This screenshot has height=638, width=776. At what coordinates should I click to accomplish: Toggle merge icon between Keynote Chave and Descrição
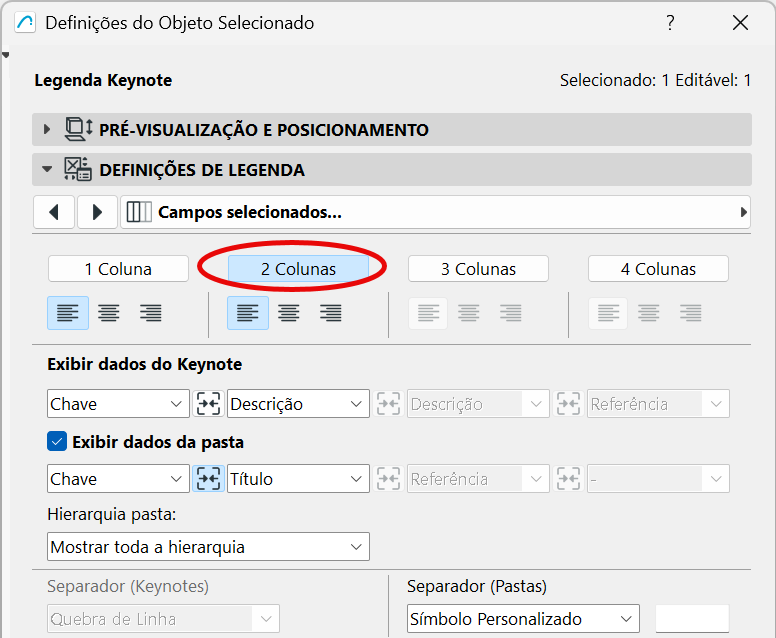click(208, 404)
